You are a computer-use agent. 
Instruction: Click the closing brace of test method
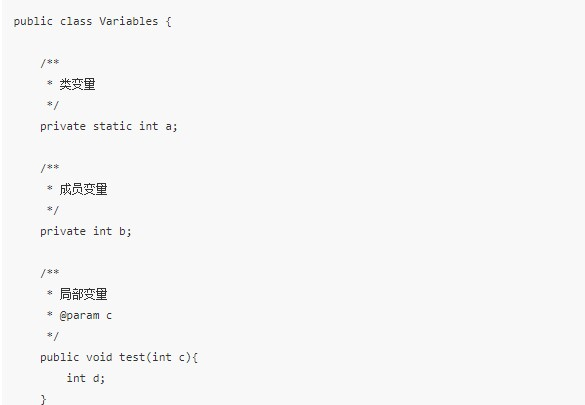tap(43, 399)
